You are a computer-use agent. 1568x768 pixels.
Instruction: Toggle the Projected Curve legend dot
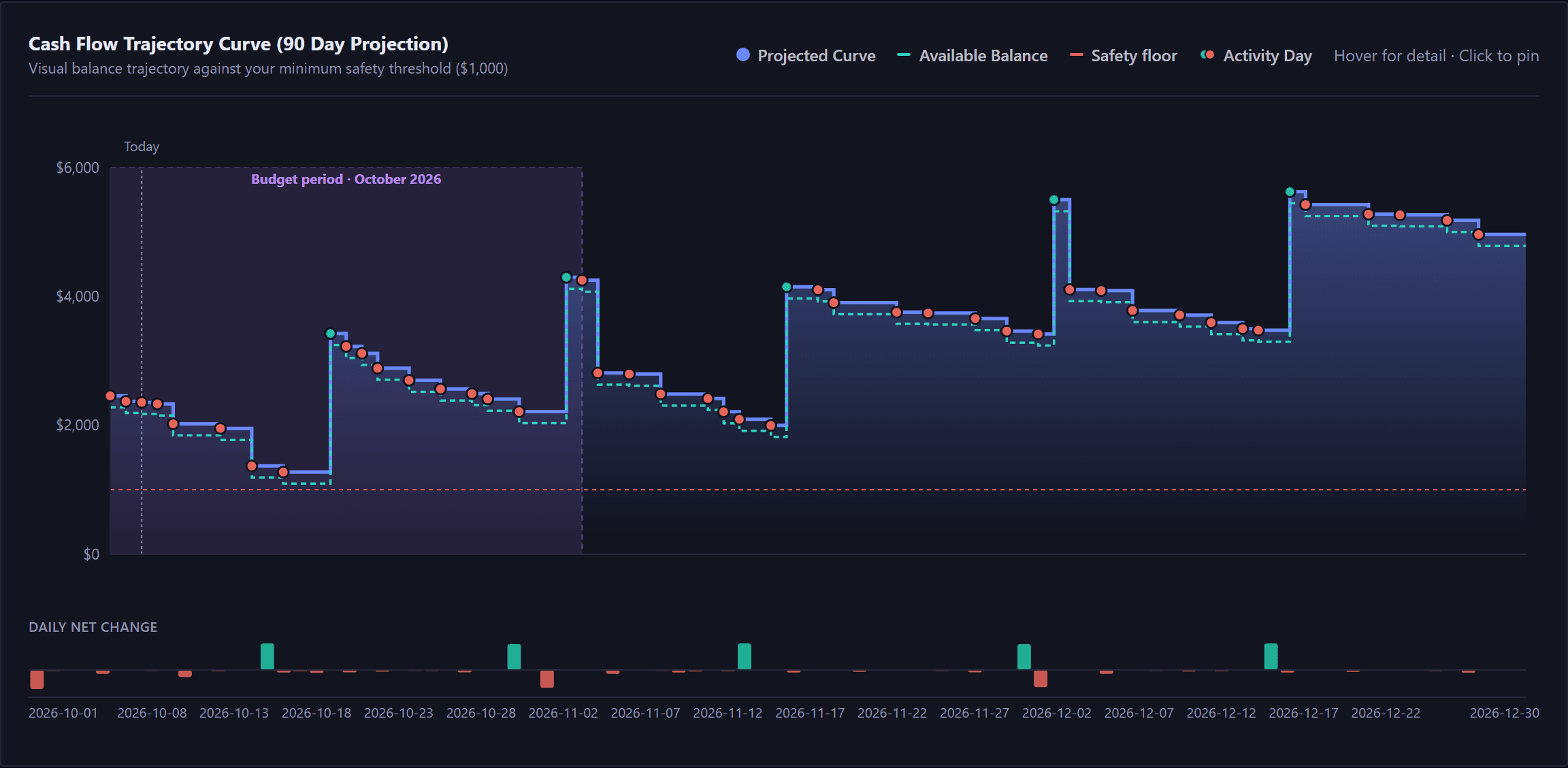743,55
